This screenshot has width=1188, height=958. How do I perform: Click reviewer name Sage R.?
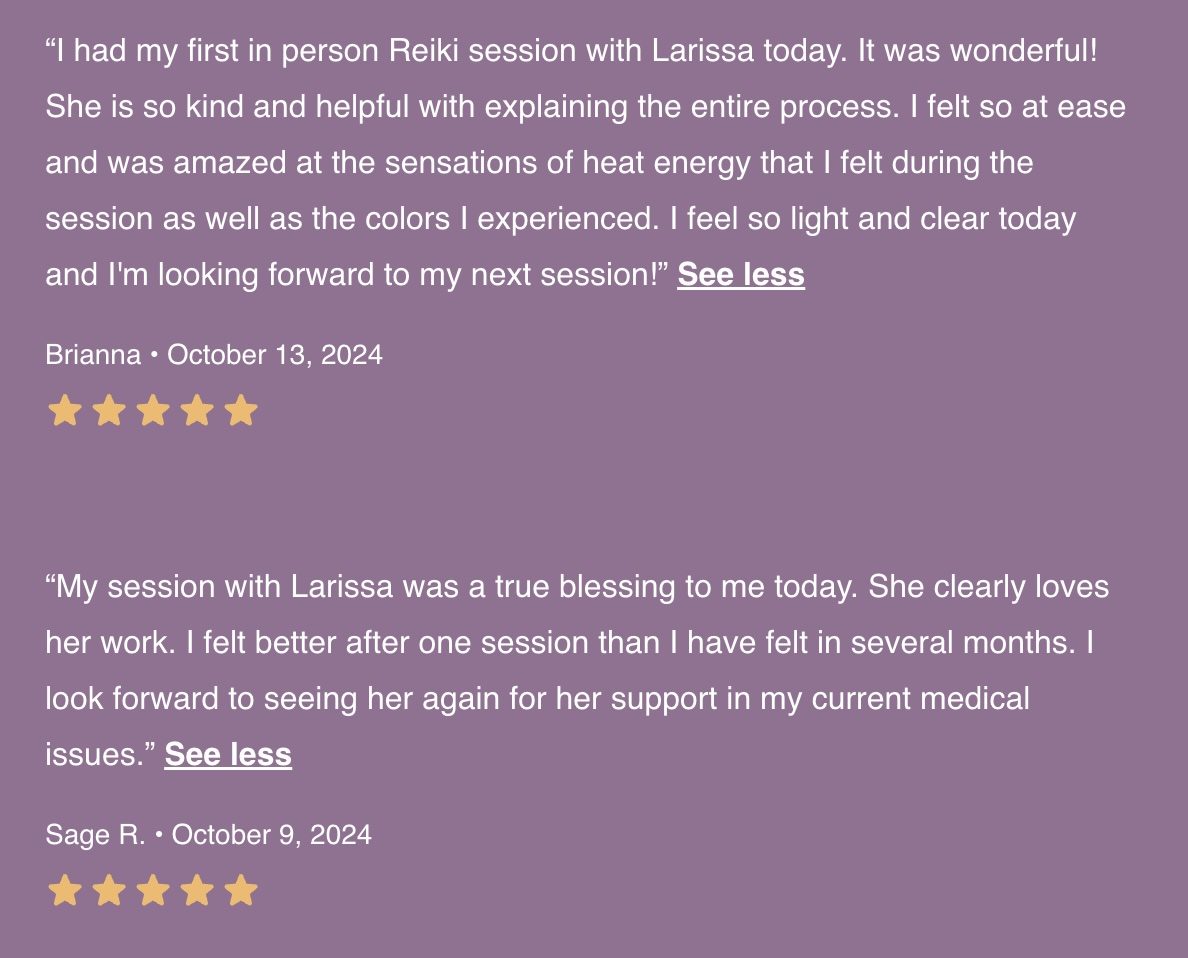[x=95, y=834]
